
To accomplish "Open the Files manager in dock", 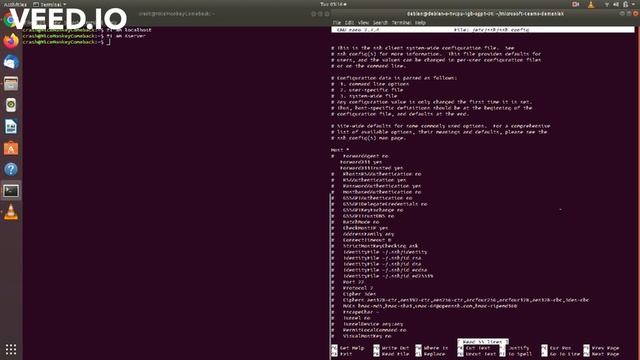I will coord(11,84).
